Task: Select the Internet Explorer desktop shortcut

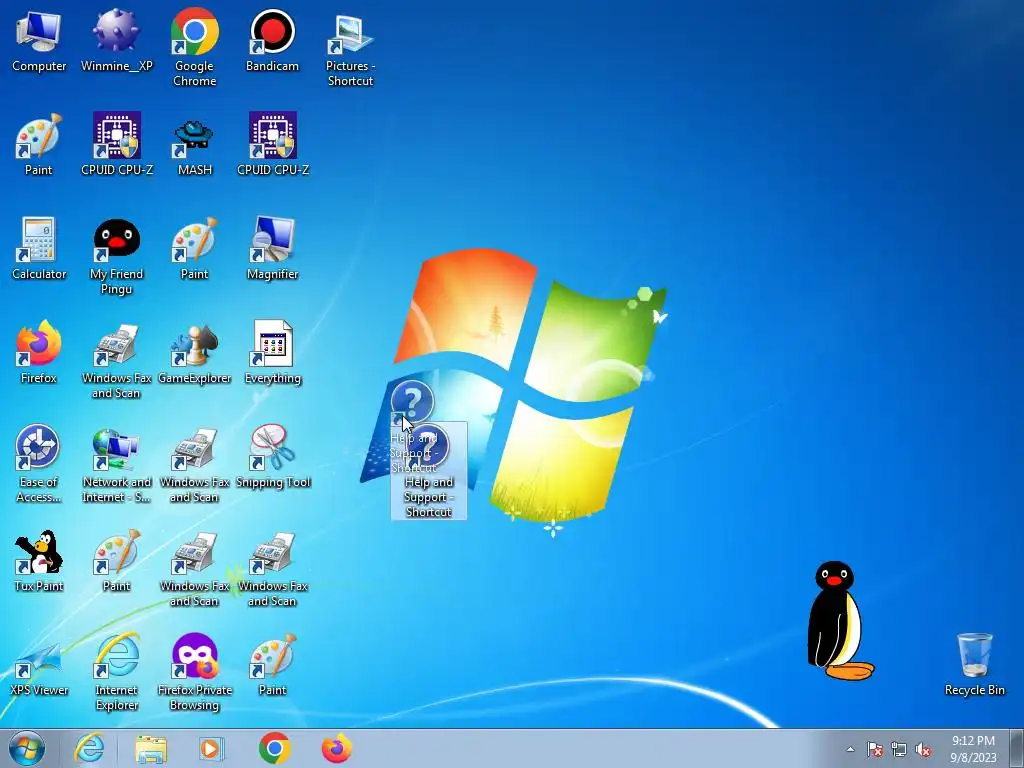Action: [x=116, y=673]
